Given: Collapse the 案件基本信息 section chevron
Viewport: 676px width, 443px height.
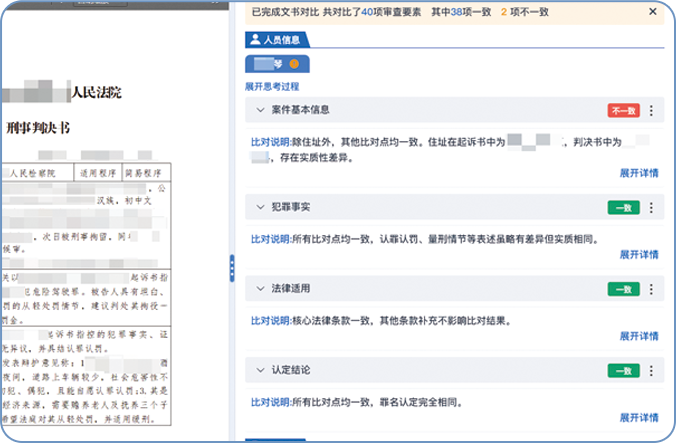Looking at the screenshot, I should 260,110.
